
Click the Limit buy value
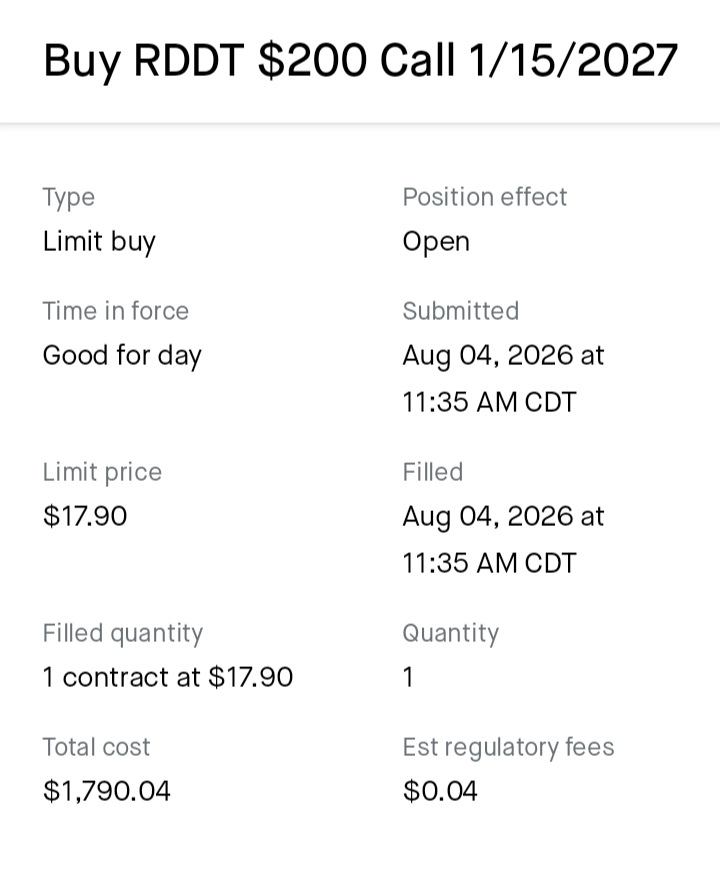99,242
